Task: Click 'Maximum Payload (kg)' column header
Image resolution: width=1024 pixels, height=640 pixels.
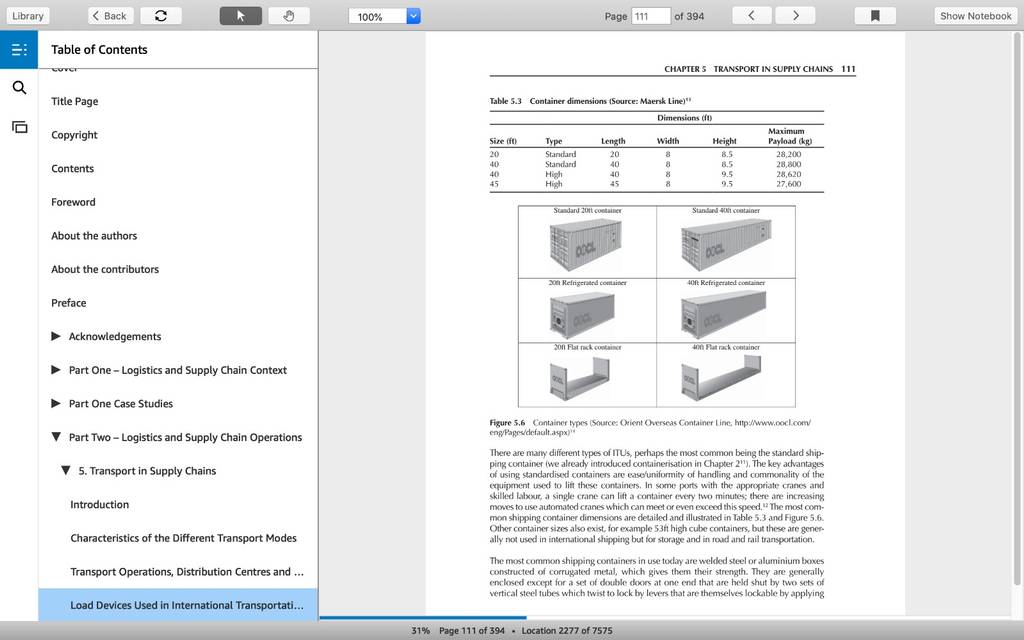Action: pyautogui.click(x=790, y=136)
